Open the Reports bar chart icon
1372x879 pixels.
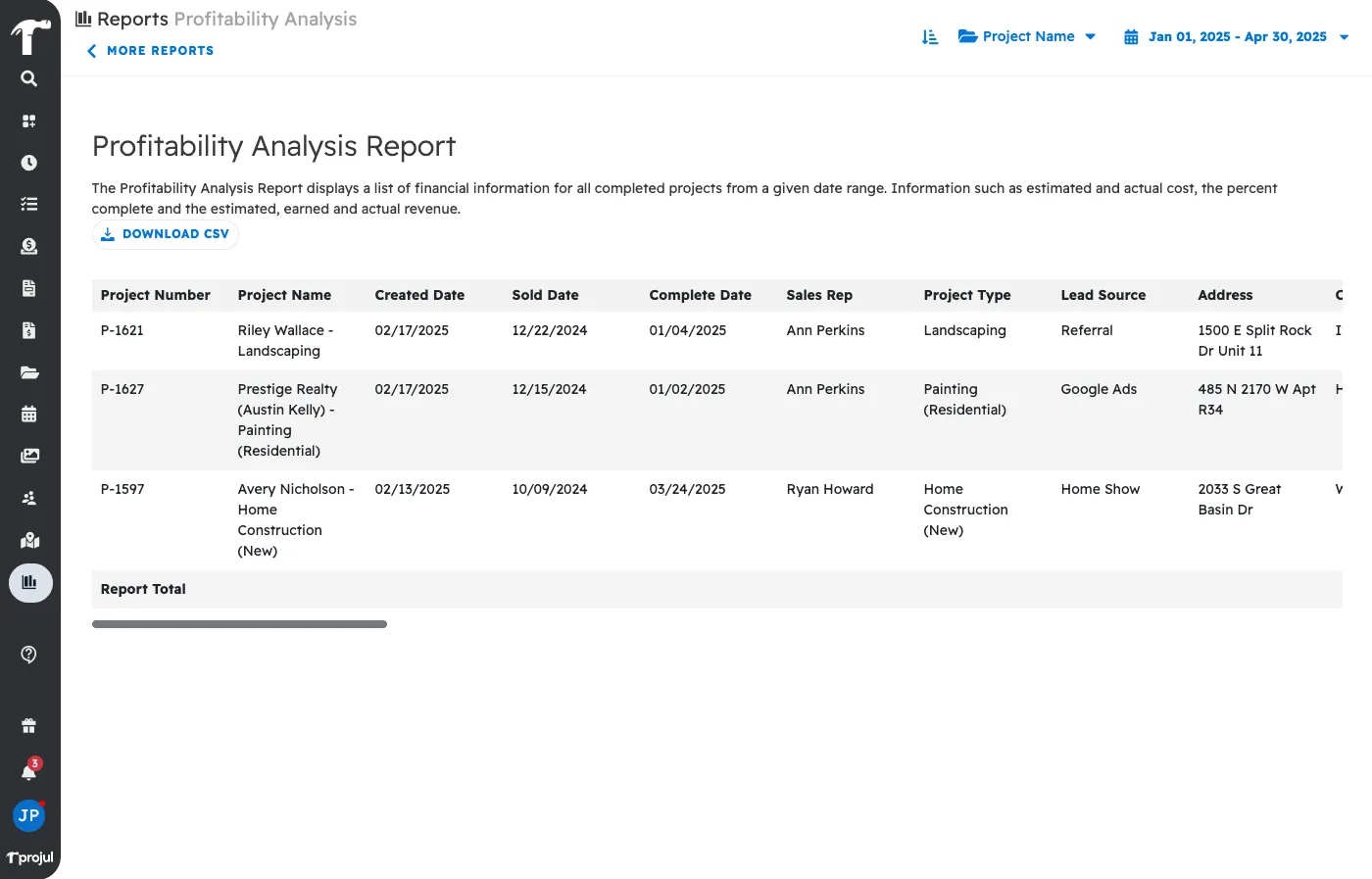pyautogui.click(x=29, y=582)
